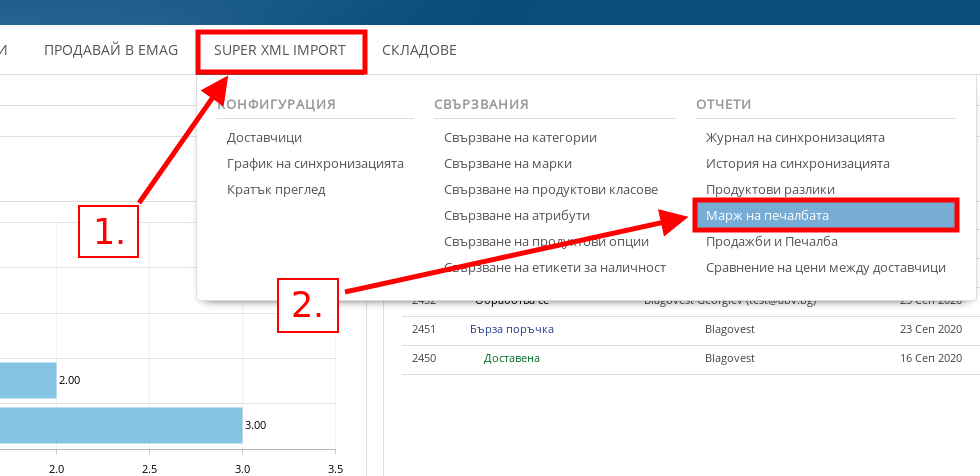Screen dimensions: 980x476
Task: Open the СКЛАДОВЕ menu
Action: coord(419,50)
